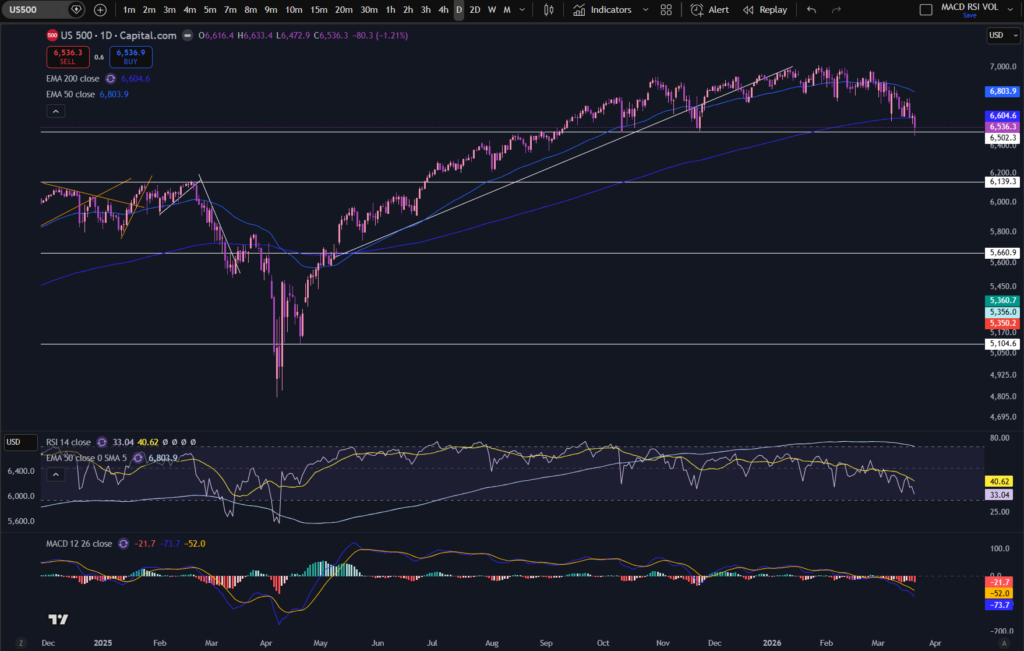Collapse the main chart indicator legend

coord(56,112)
